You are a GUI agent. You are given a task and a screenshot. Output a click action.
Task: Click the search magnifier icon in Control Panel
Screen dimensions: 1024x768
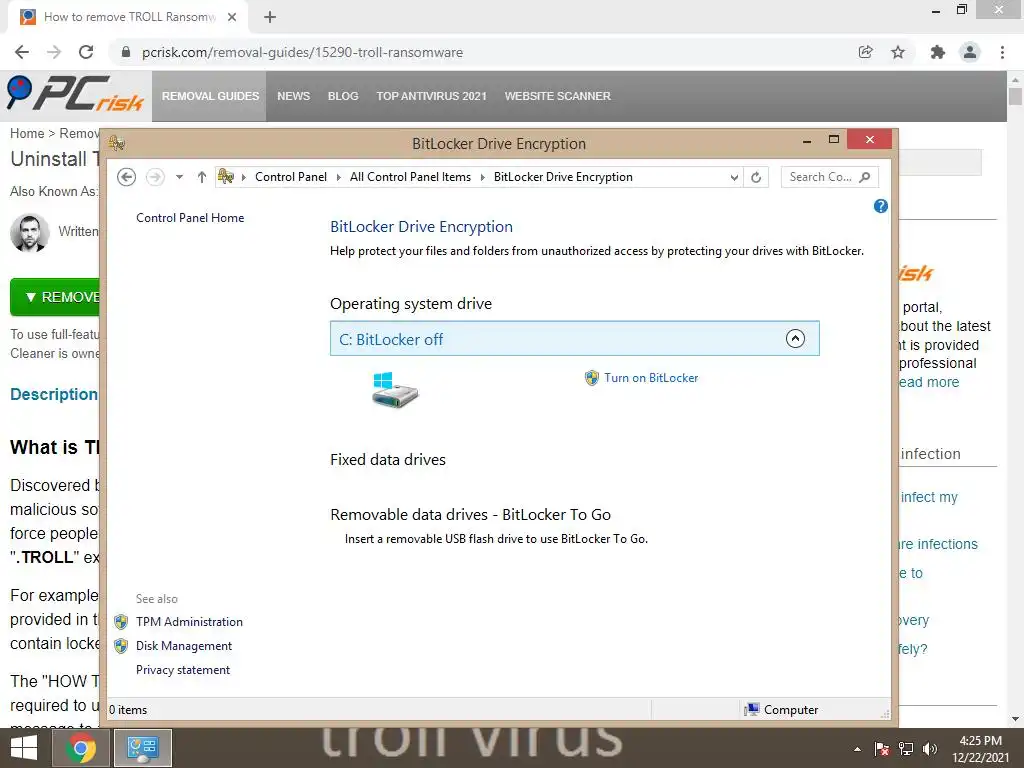tap(865, 177)
